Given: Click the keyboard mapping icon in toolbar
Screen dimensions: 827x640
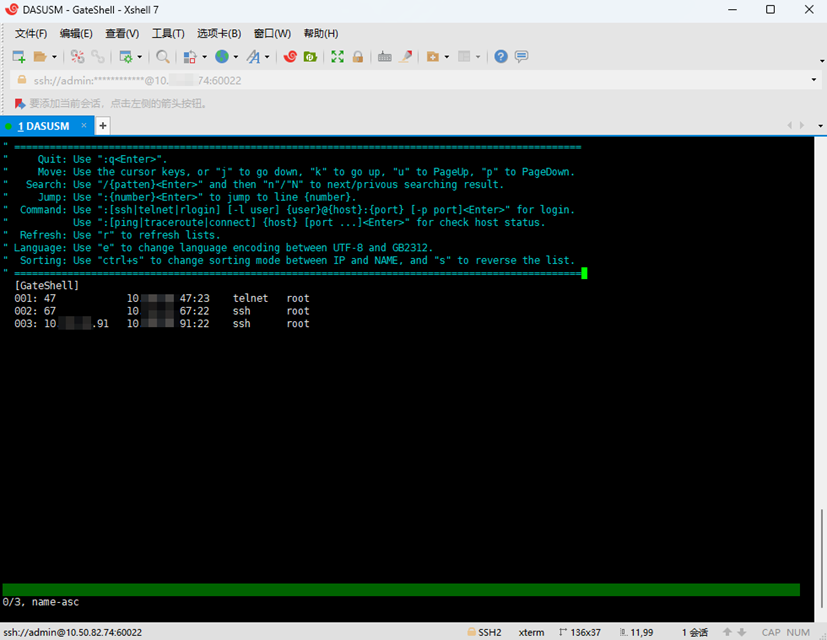Looking at the screenshot, I should [385, 57].
